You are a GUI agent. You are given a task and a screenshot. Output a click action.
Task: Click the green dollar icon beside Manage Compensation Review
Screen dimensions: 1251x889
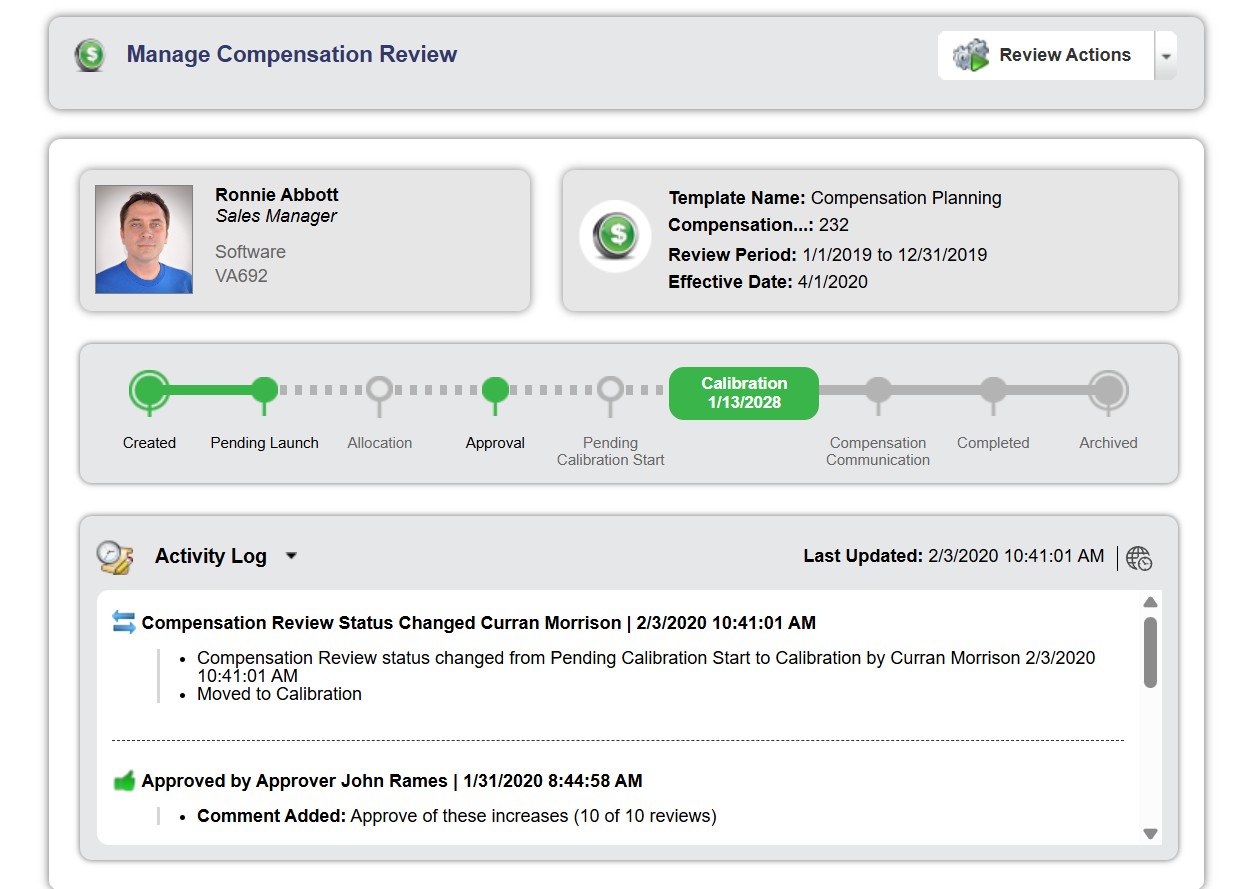[91, 55]
